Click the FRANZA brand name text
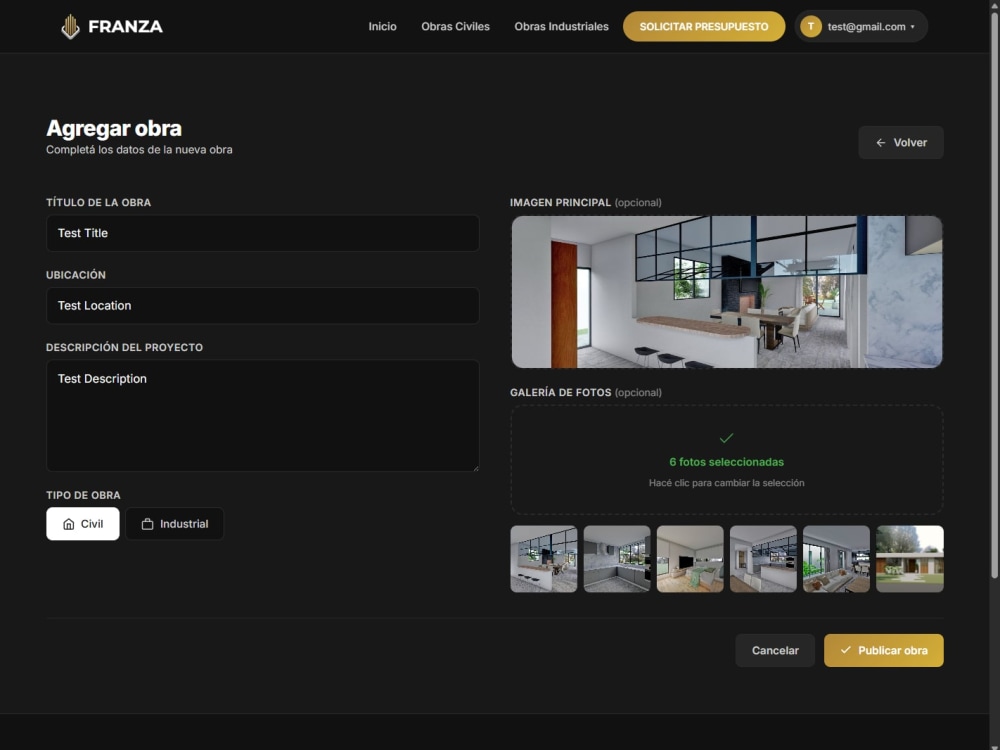The height and width of the screenshot is (750, 1000). [x=126, y=27]
